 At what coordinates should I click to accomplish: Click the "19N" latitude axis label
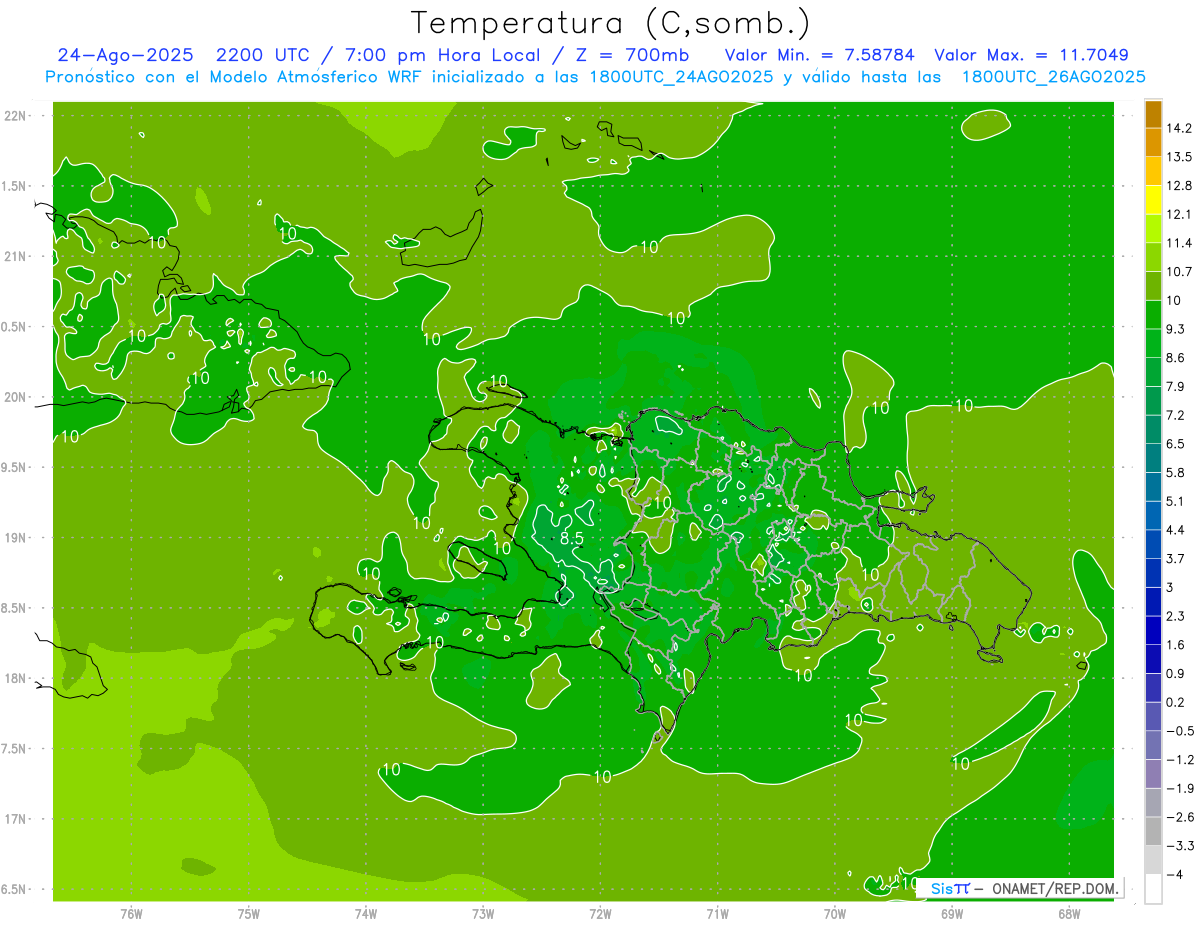coord(16,538)
